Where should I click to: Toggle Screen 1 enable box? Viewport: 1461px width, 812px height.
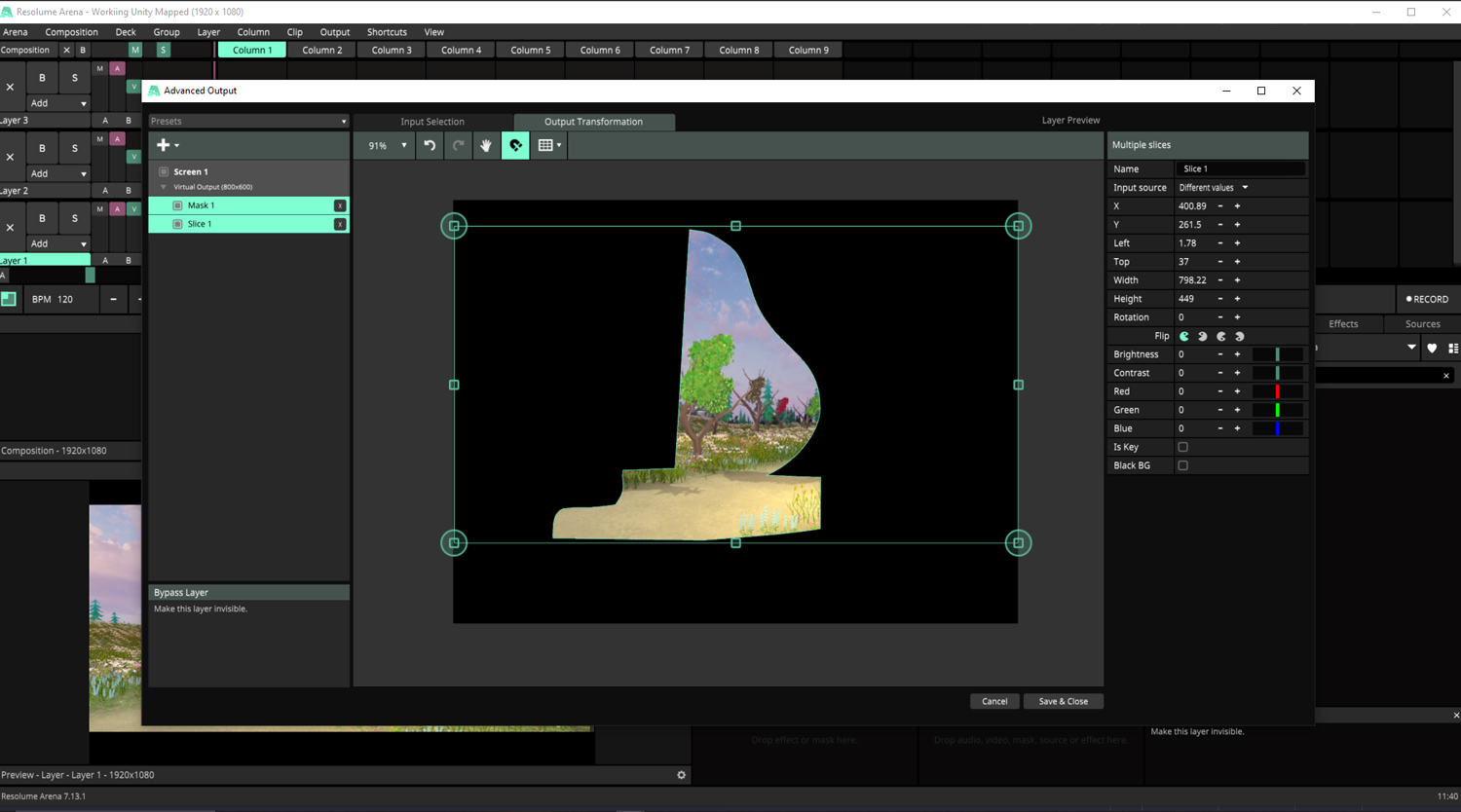[x=164, y=171]
